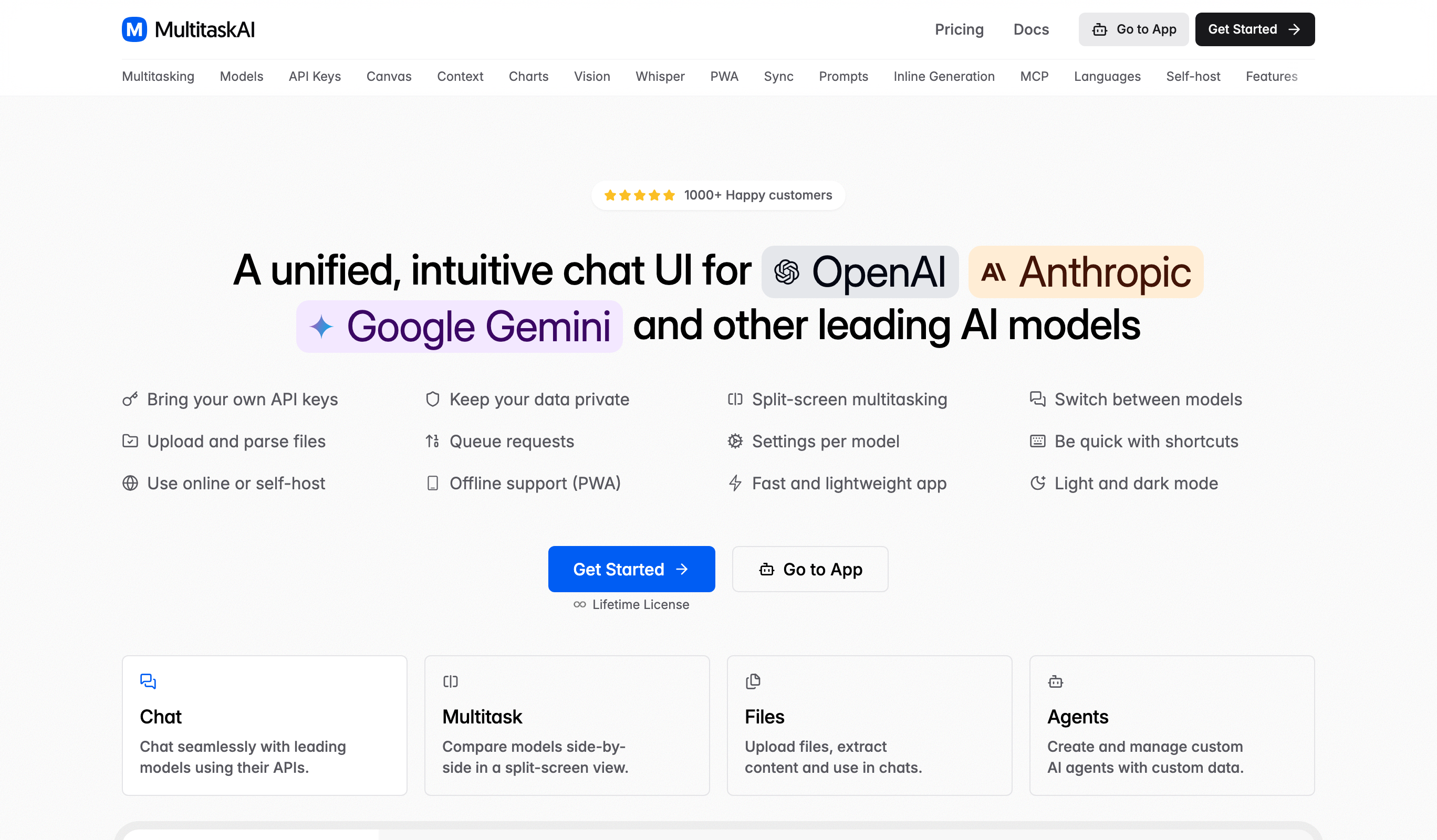
Task: Click the Files card documents icon
Action: pos(753,681)
